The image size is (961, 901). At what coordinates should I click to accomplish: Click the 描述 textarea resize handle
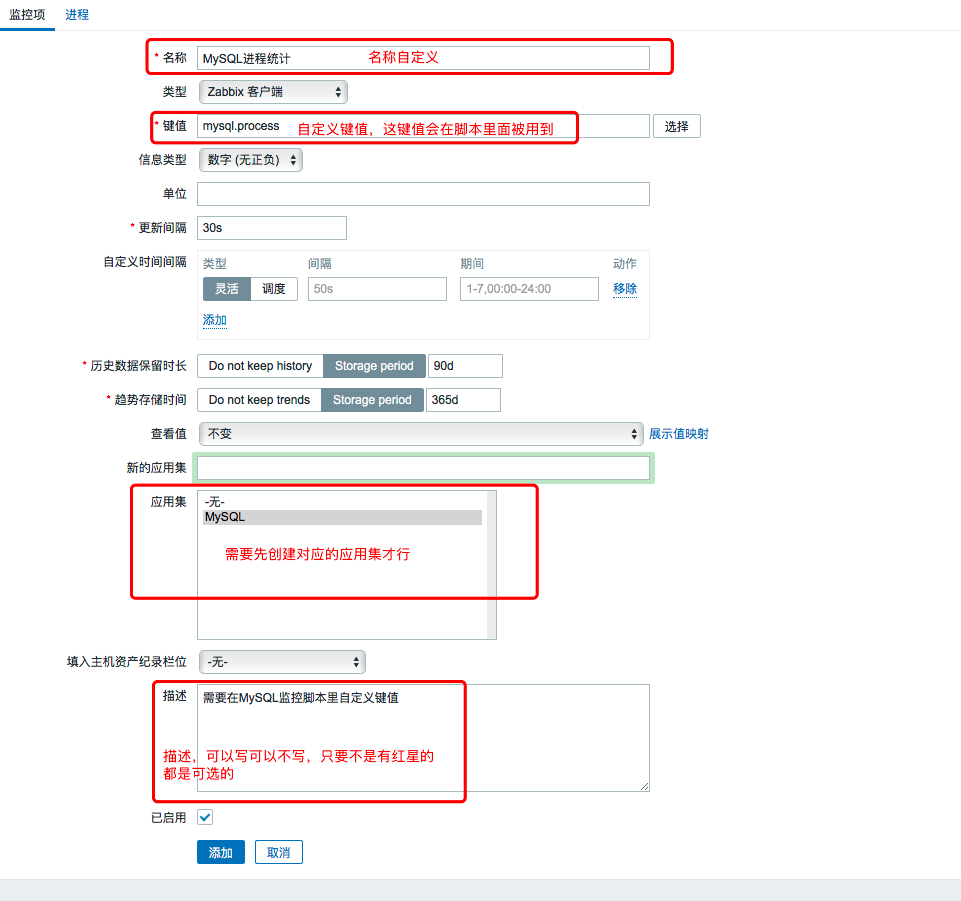pos(644,786)
